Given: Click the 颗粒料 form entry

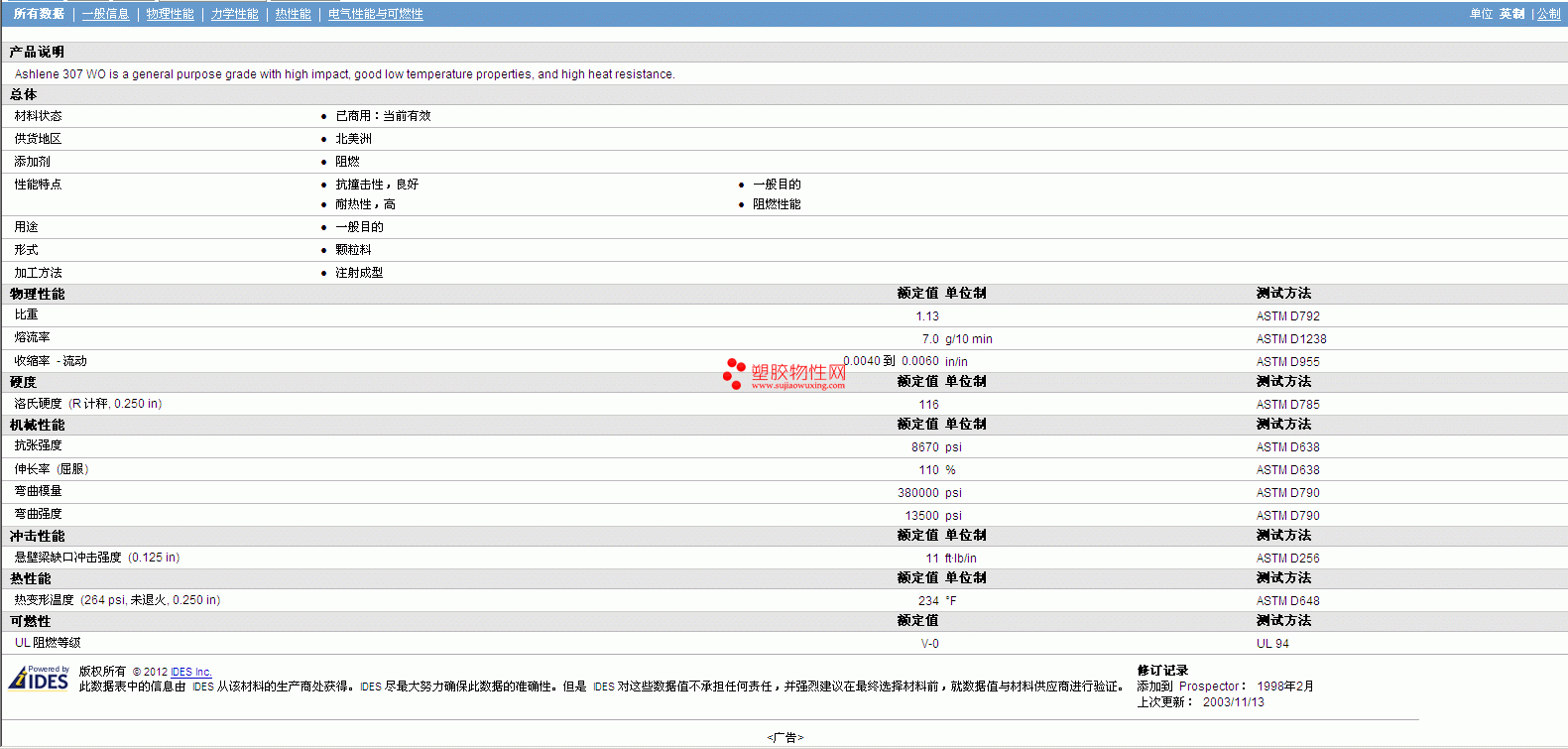Looking at the screenshot, I should (x=353, y=250).
